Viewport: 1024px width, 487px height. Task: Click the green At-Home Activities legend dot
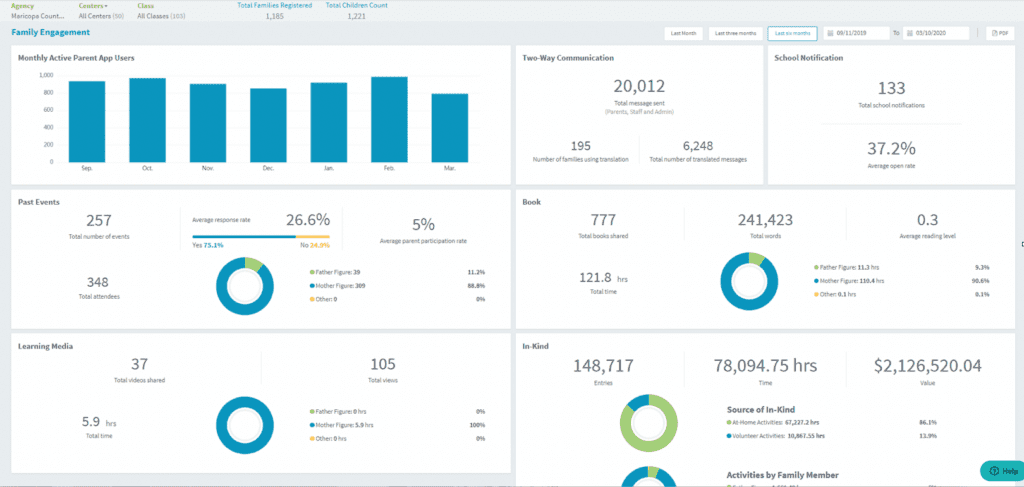pyautogui.click(x=729, y=422)
